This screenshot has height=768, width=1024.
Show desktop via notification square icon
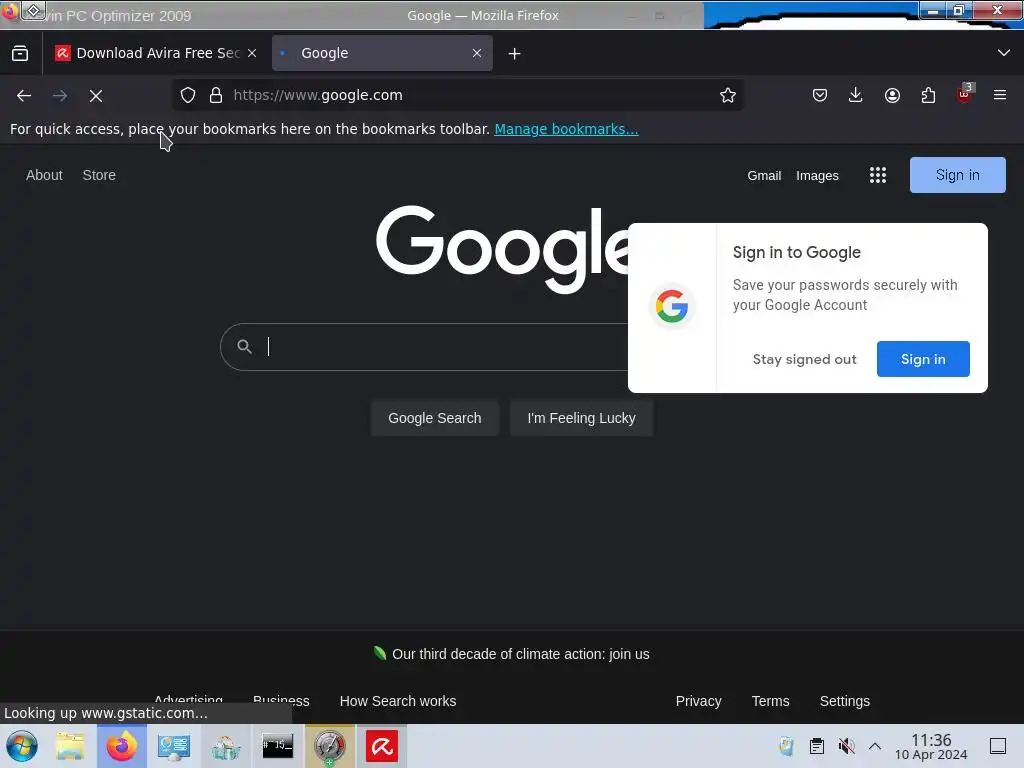coord(998,746)
